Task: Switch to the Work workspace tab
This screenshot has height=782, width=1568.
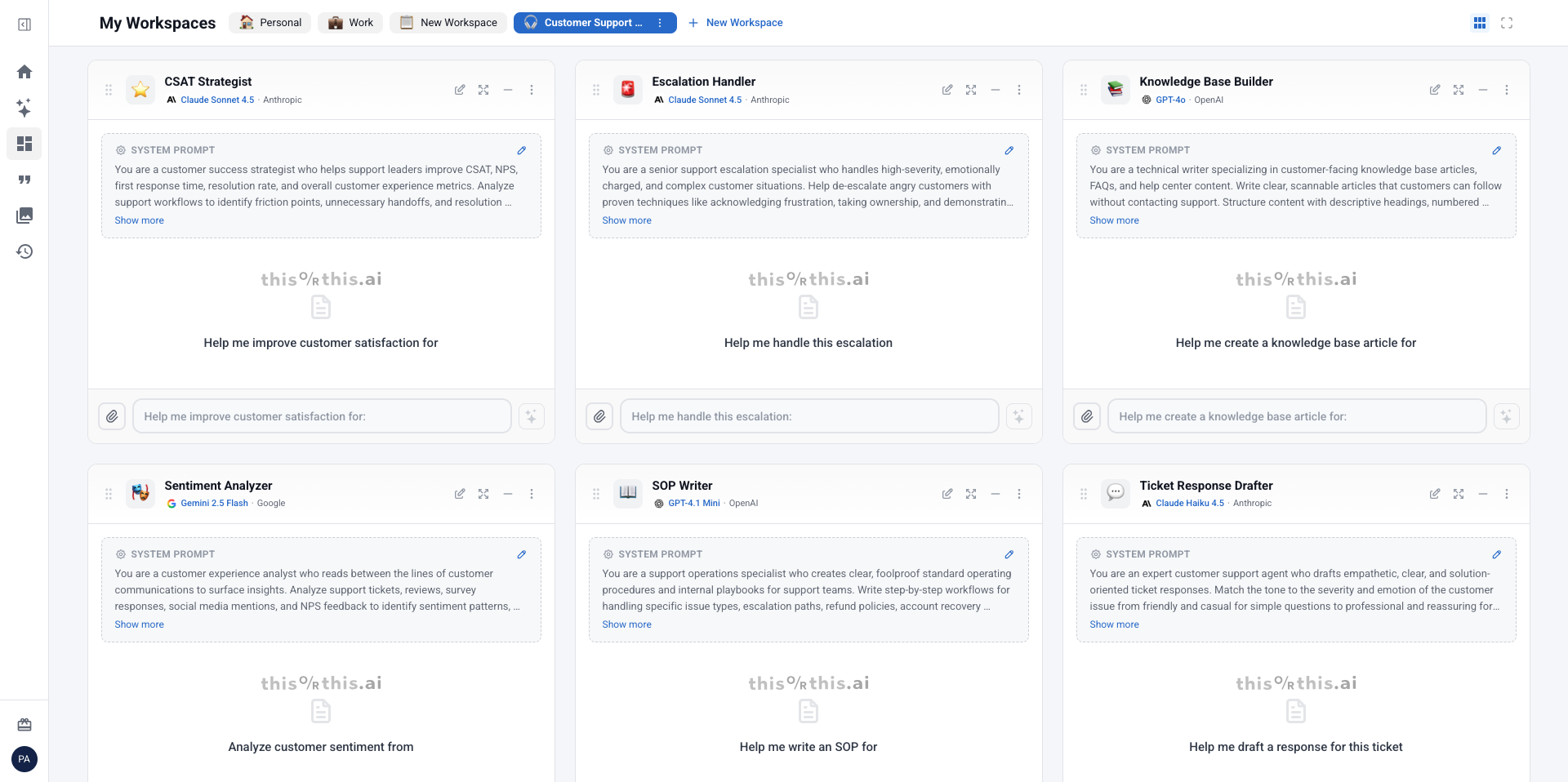Action: point(350,23)
